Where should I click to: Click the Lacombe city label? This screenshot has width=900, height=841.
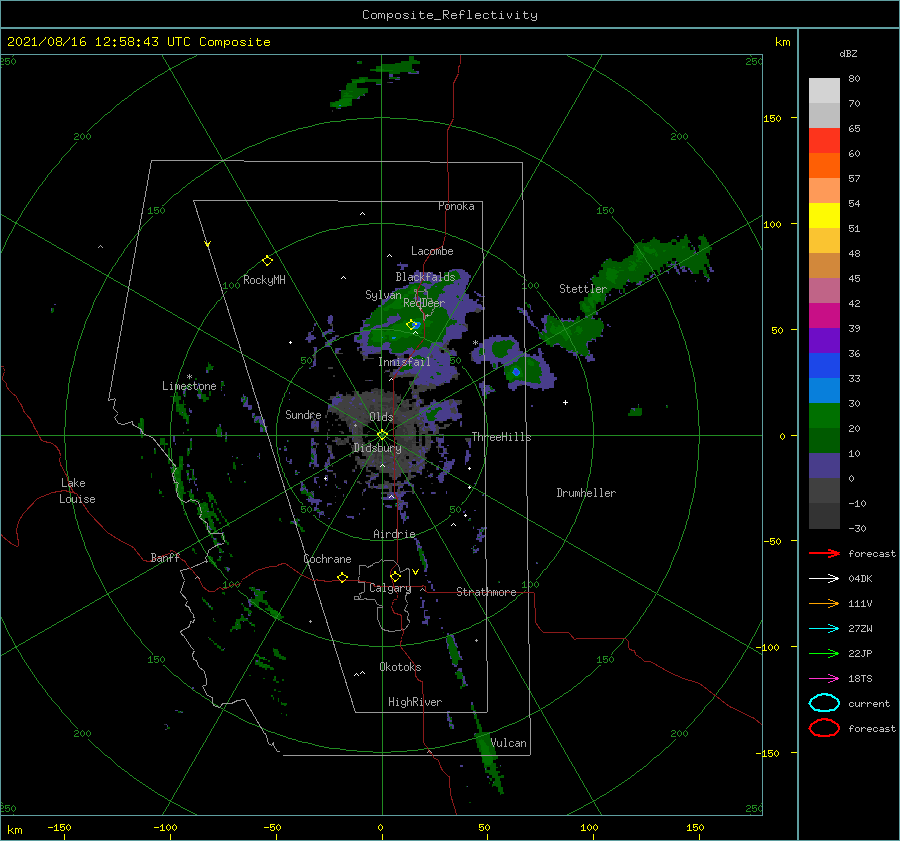click(432, 251)
